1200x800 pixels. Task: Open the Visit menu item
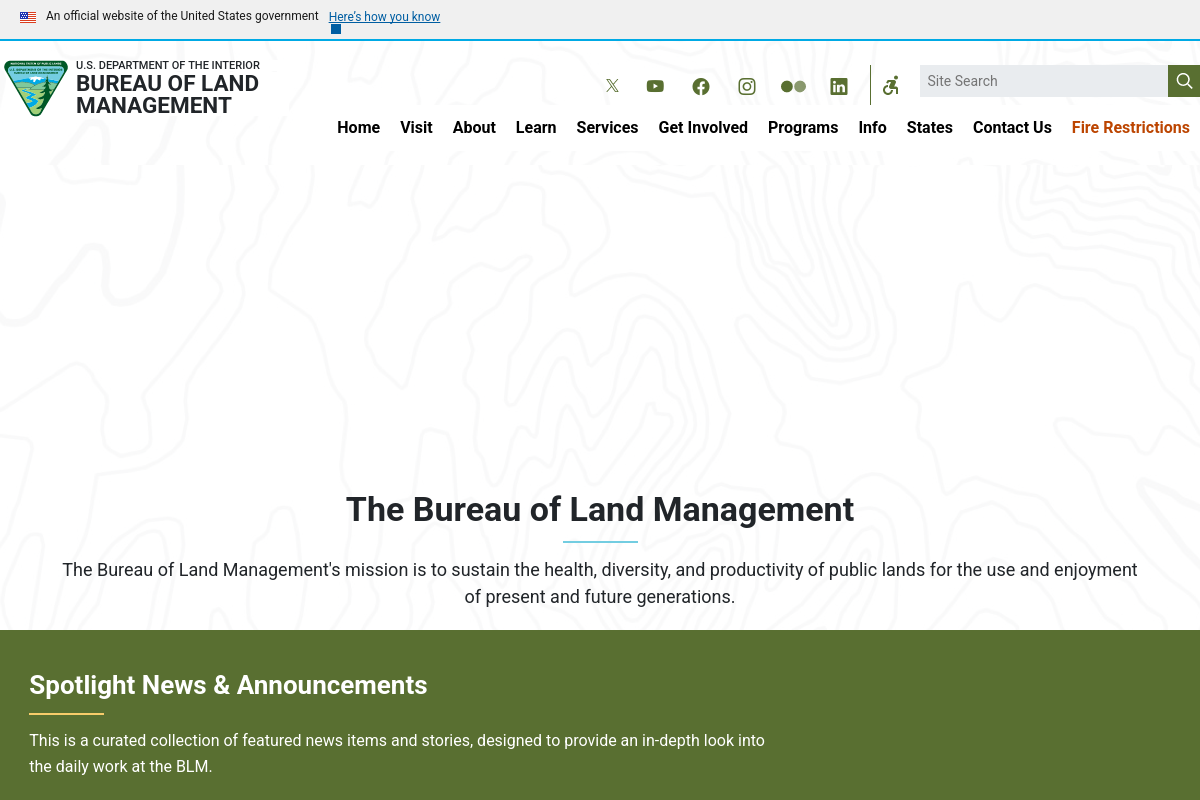pyautogui.click(x=416, y=127)
